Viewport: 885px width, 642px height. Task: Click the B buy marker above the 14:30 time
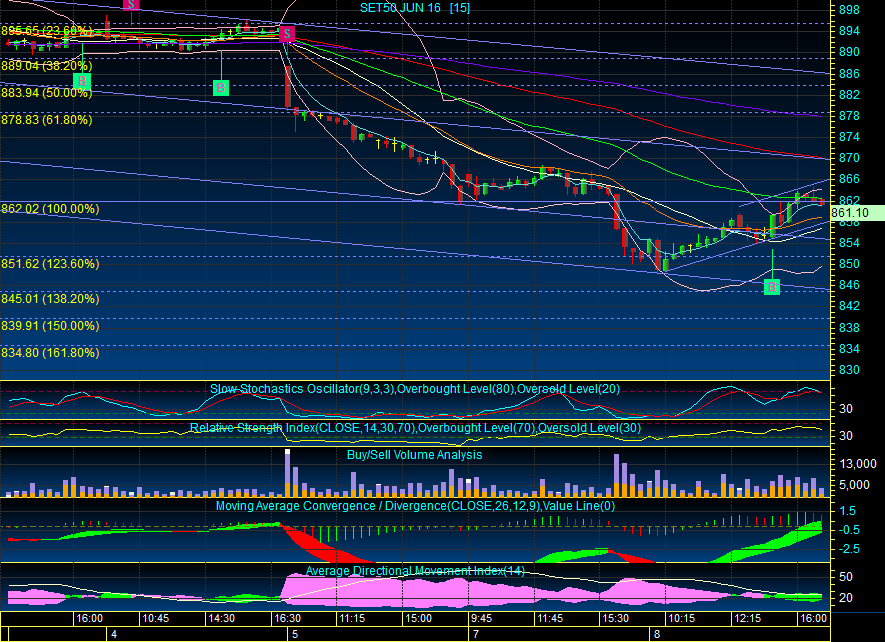[221, 88]
